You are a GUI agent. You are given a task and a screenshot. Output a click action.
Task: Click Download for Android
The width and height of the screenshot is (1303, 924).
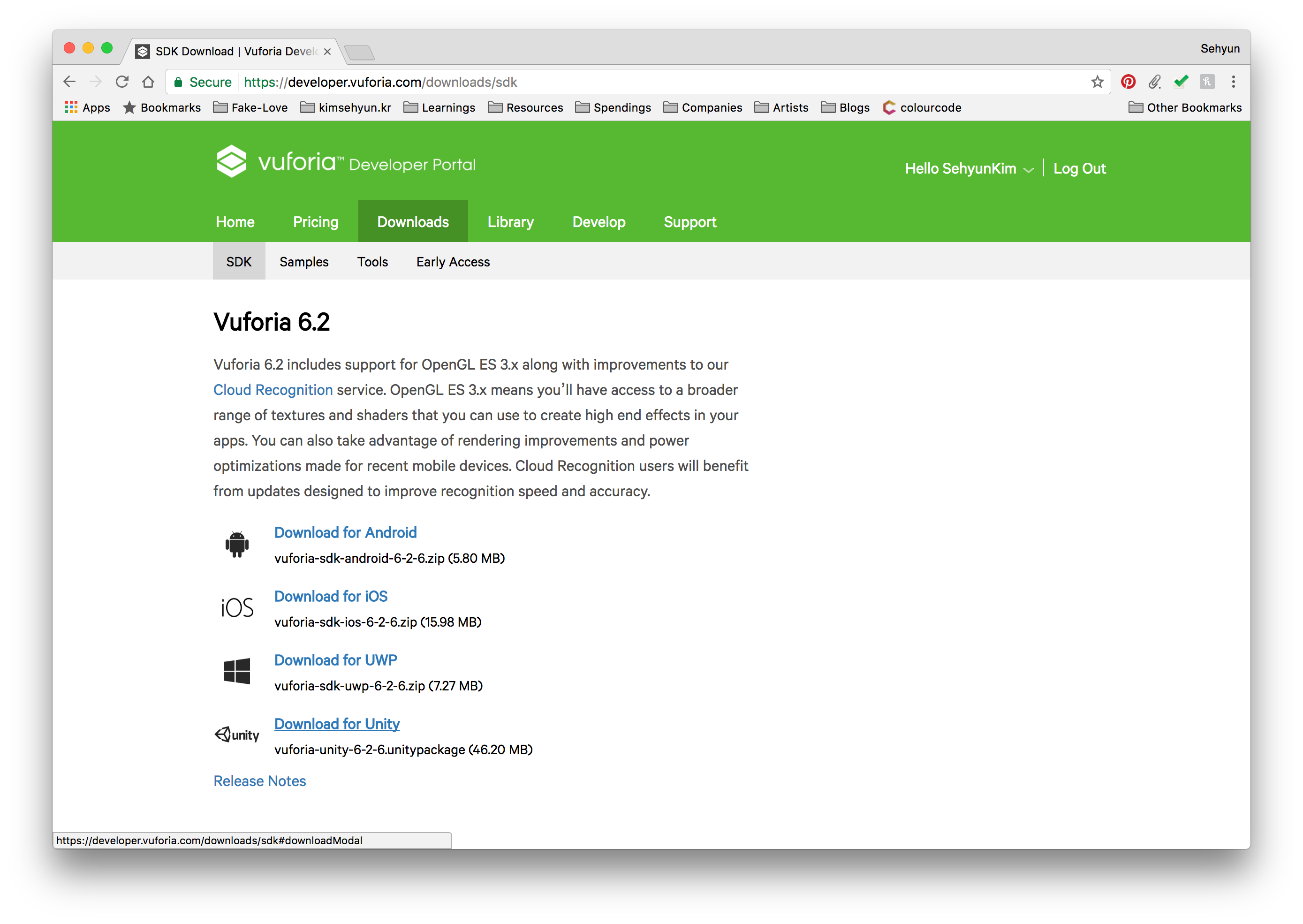point(345,532)
